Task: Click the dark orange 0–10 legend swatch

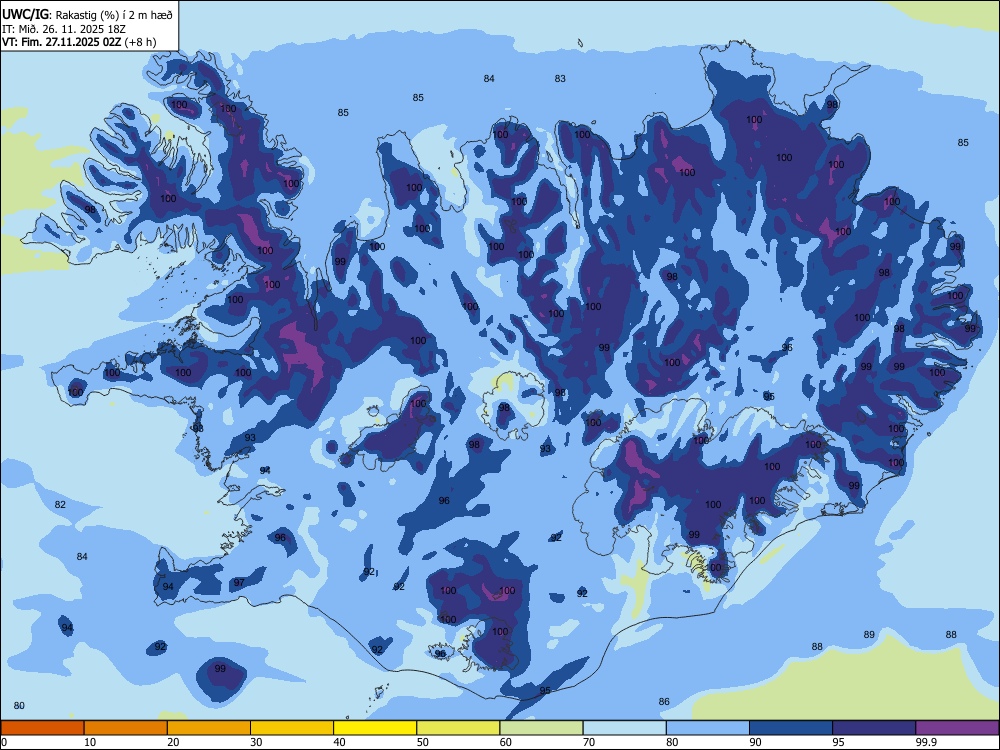Action: point(42,728)
